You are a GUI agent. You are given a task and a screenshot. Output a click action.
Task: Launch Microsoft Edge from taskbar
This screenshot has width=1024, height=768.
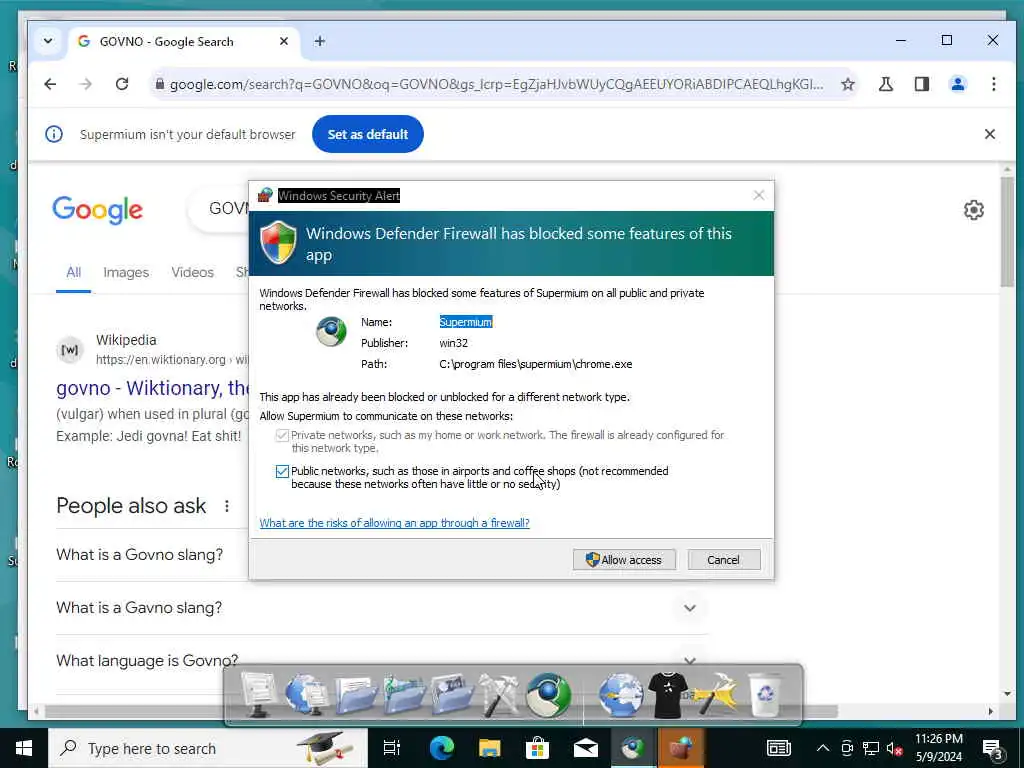441,748
